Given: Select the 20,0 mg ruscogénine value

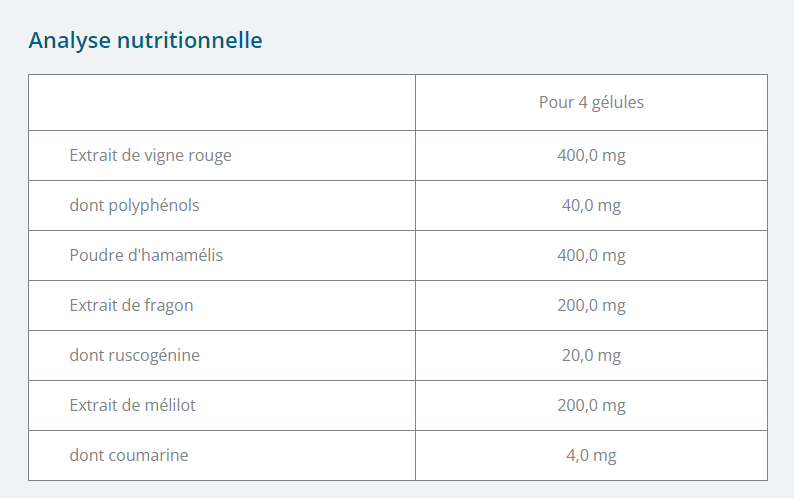Looking at the screenshot, I should 591,355.
